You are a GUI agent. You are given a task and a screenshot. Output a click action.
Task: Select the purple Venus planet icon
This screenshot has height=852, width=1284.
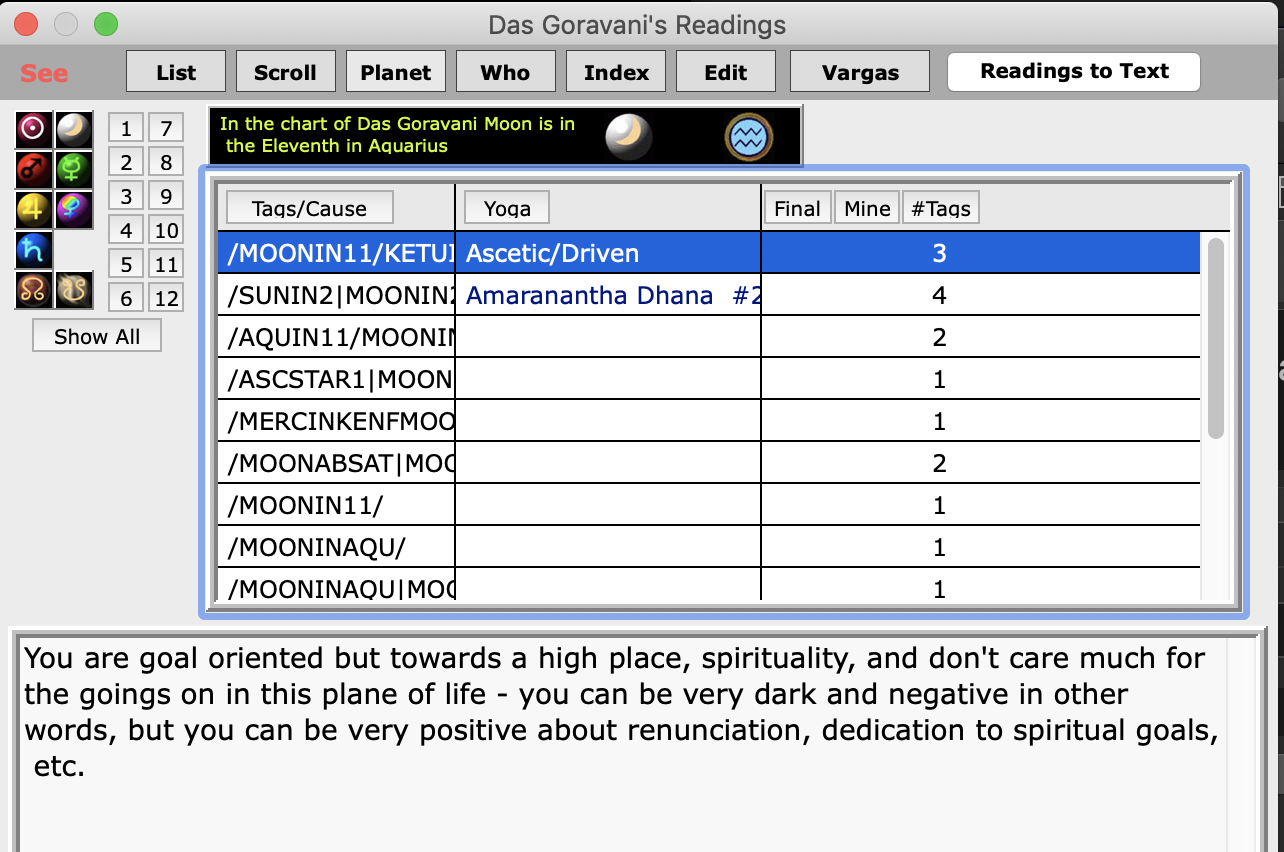(x=73, y=210)
